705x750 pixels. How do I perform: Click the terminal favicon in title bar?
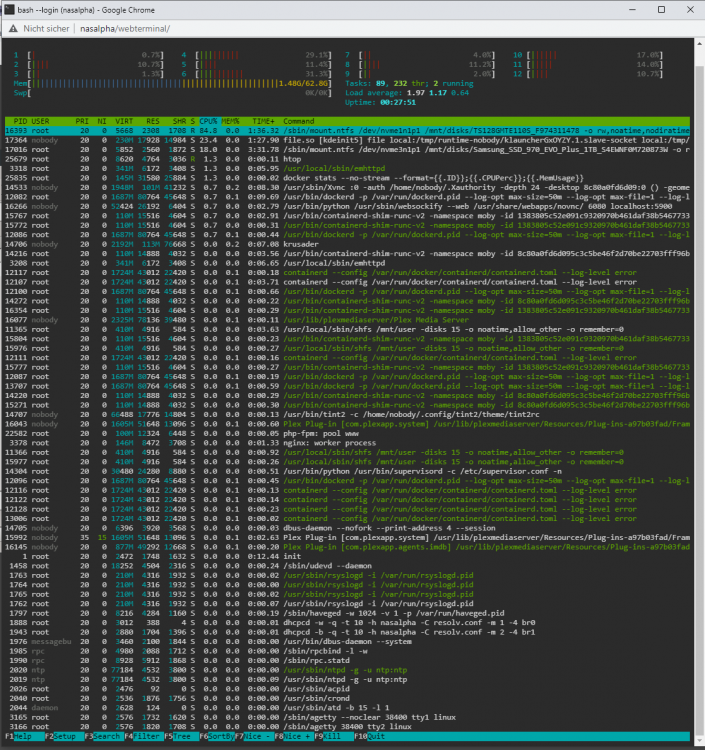coord(9,10)
